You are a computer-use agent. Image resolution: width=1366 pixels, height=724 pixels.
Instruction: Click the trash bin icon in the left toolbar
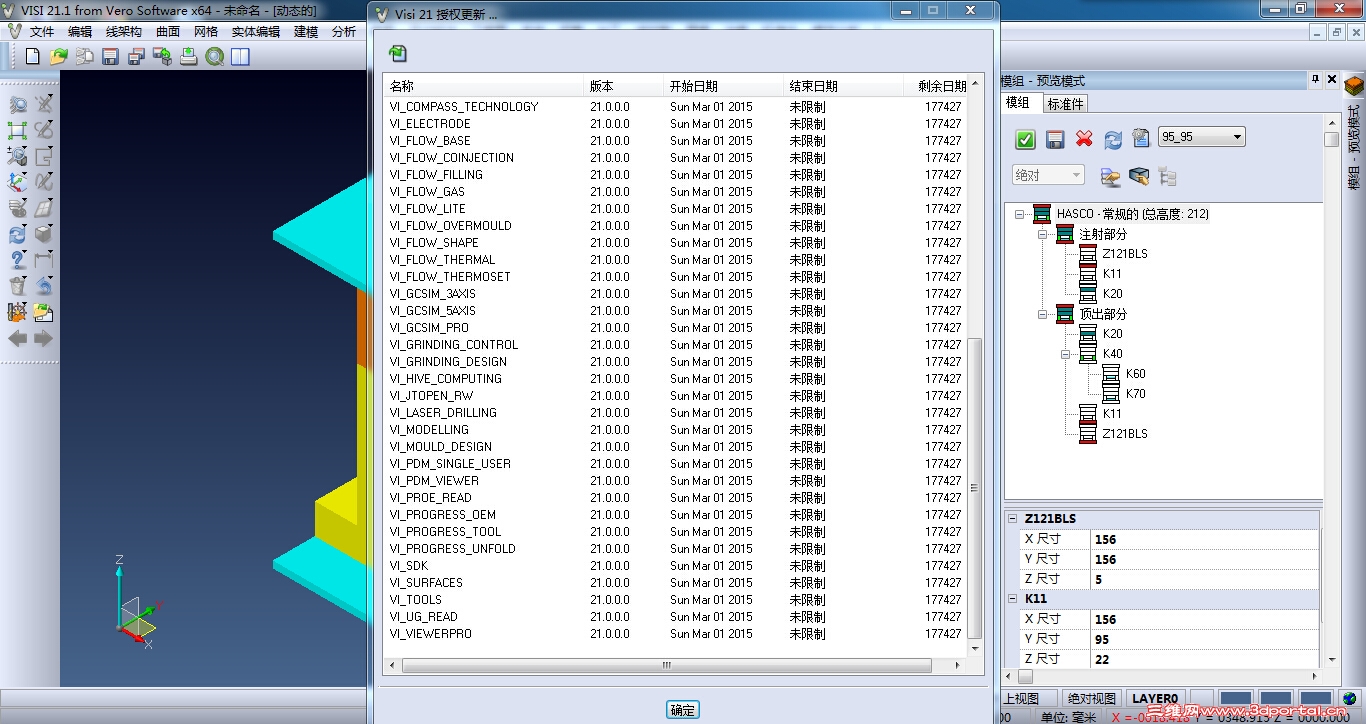(17, 286)
